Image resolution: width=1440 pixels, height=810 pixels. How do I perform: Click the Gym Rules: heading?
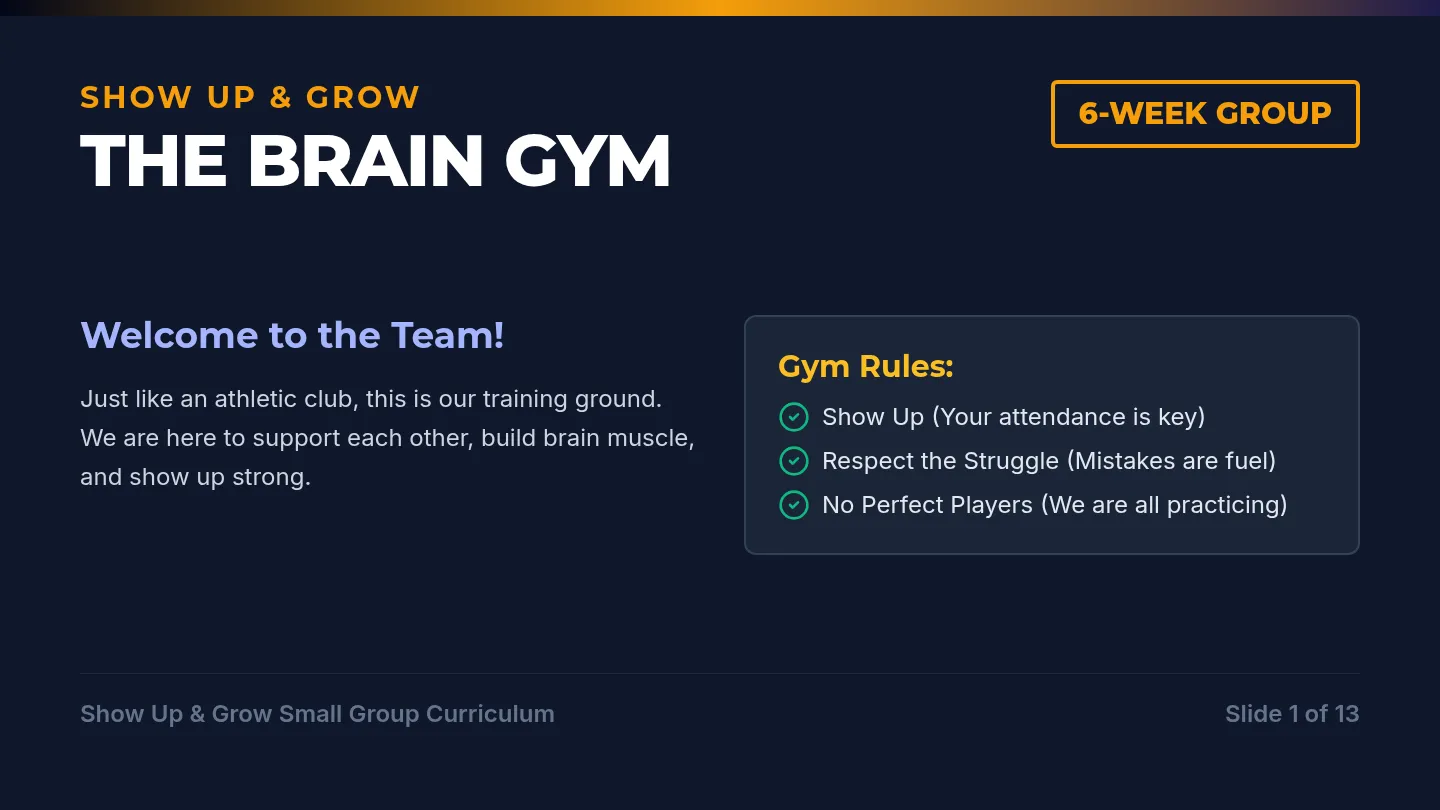[866, 367]
